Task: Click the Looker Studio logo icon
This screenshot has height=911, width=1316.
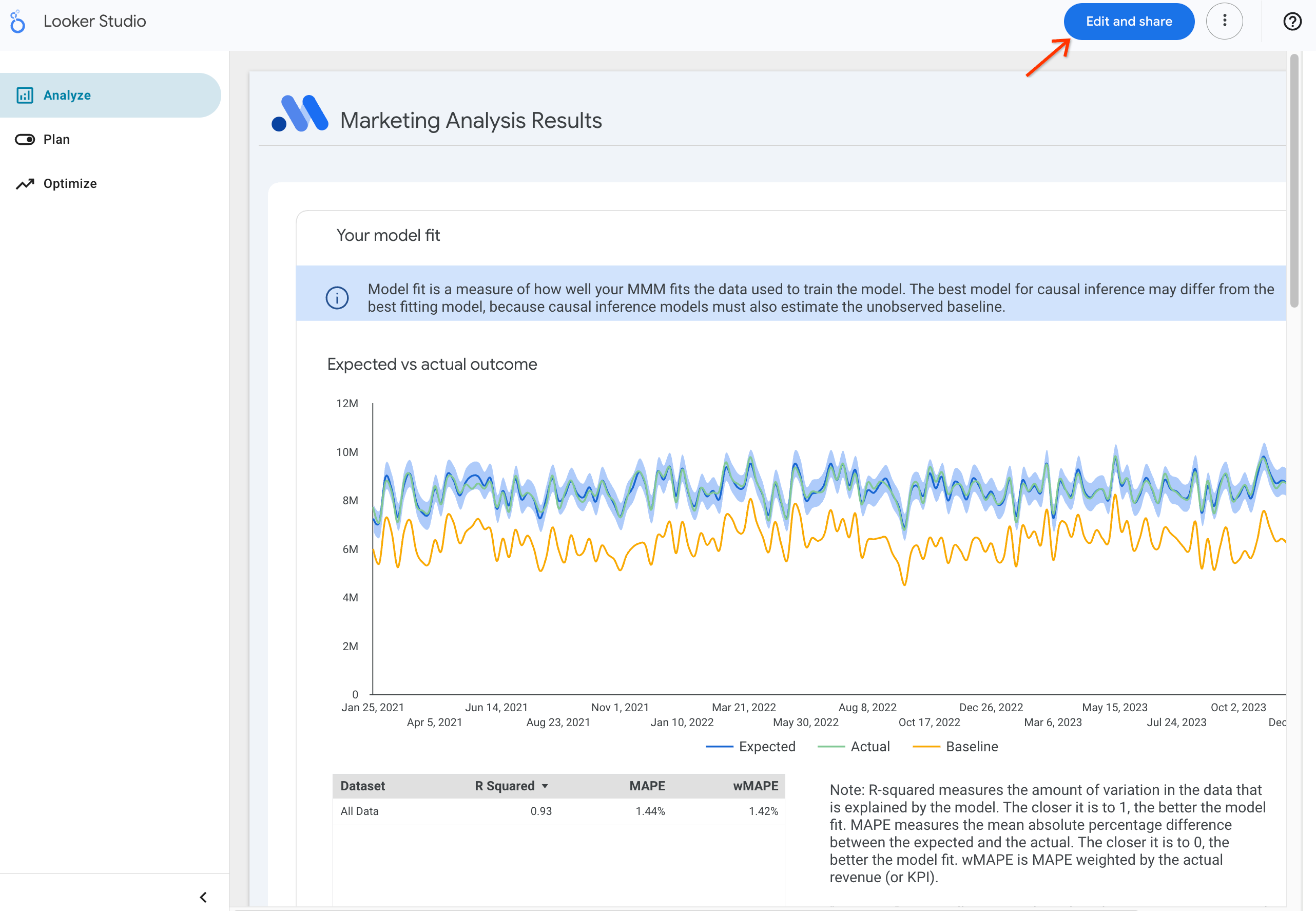Action: tap(17, 22)
